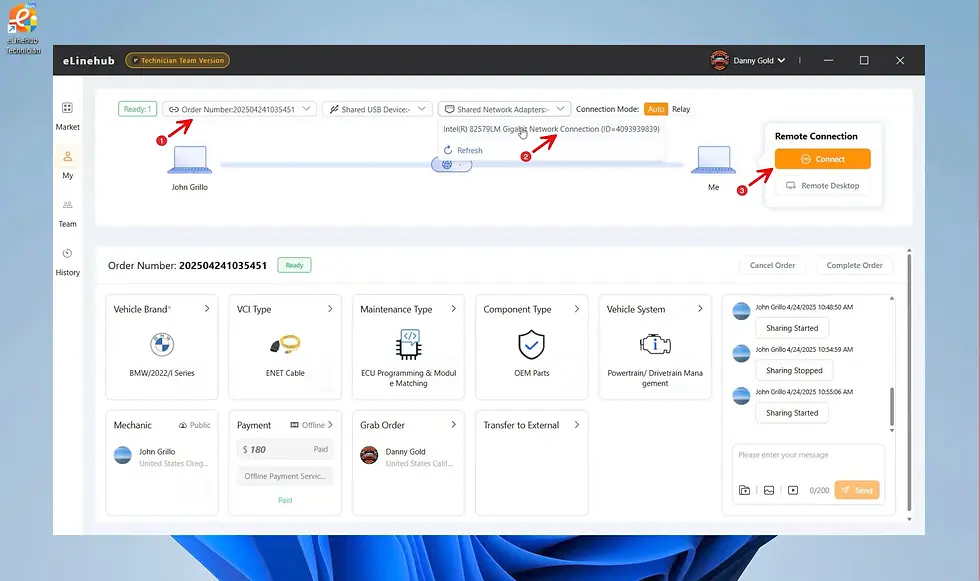Click the insert video icon in chat

tap(793, 490)
